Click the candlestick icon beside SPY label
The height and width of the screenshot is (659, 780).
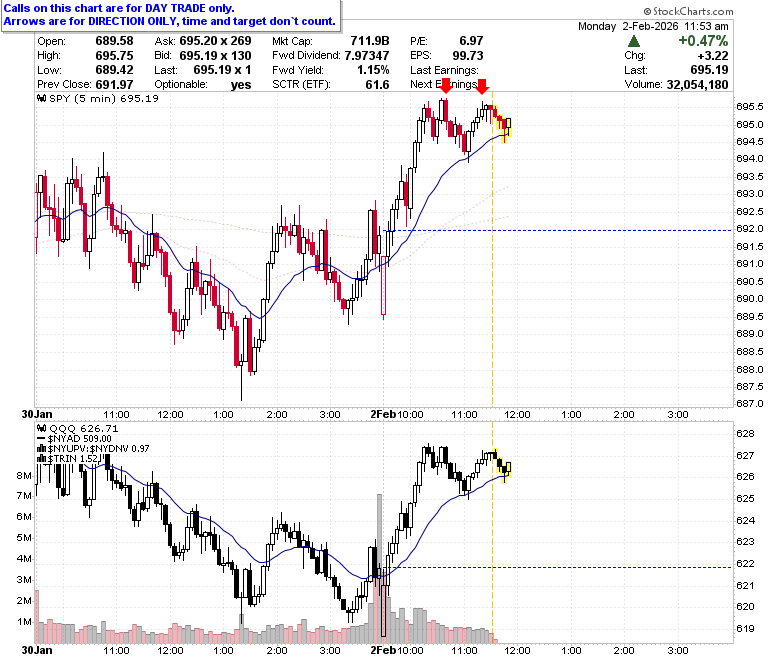click(42, 98)
